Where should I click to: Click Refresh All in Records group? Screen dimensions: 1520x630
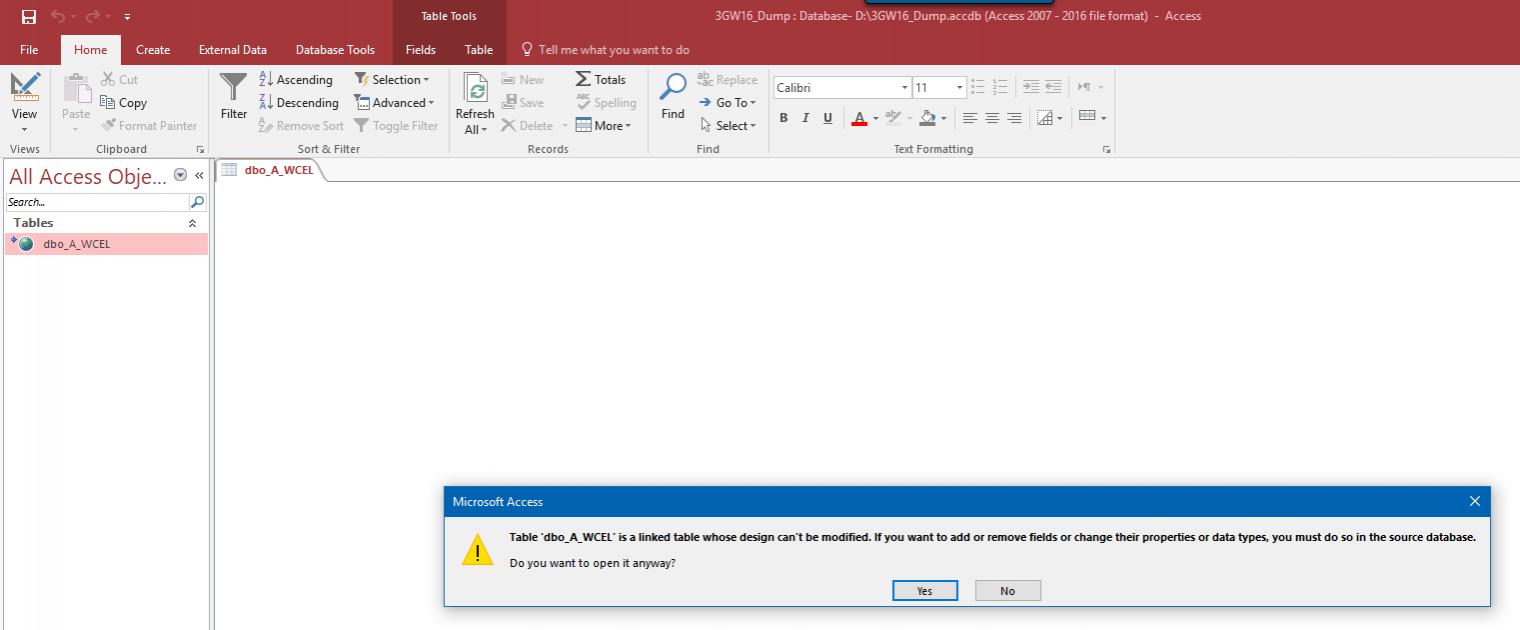click(475, 104)
